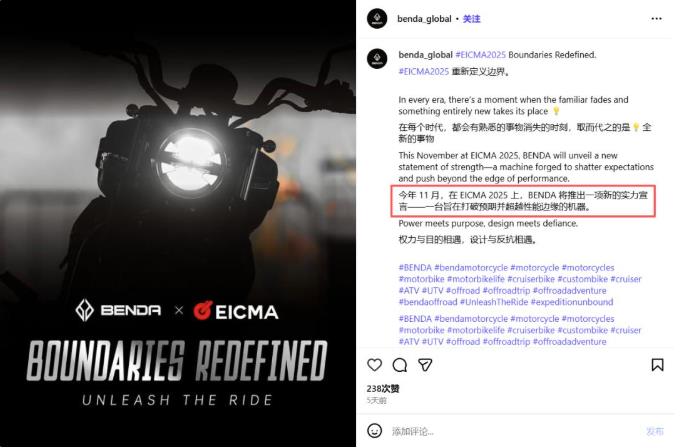687x448 pixels.
Task: Open the three-dot more options menu
Action: [x=656, y=18]
